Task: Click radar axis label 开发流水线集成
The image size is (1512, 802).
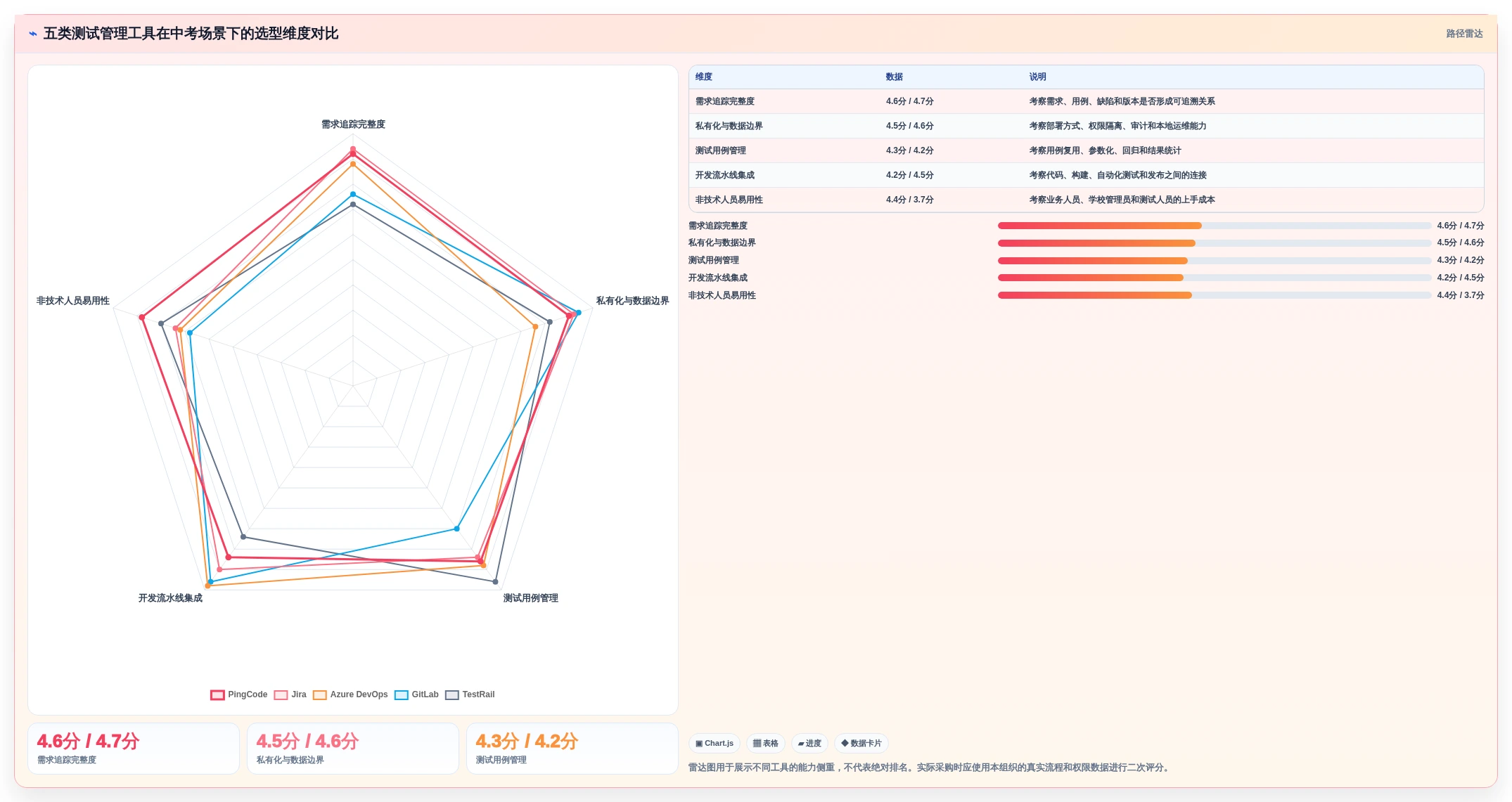Action: pos(170,598)
